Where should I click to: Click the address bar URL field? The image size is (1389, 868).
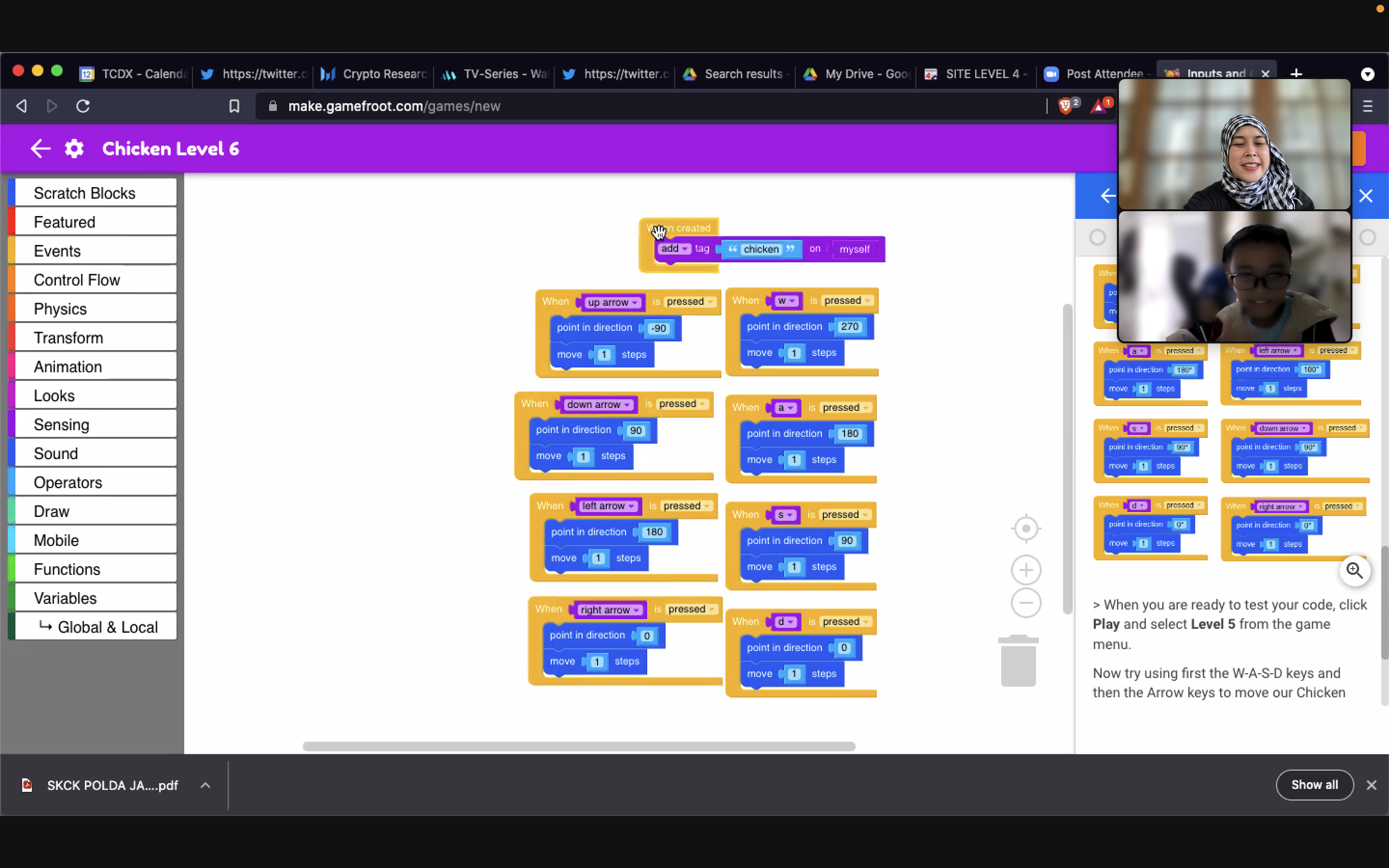point(649,106)
